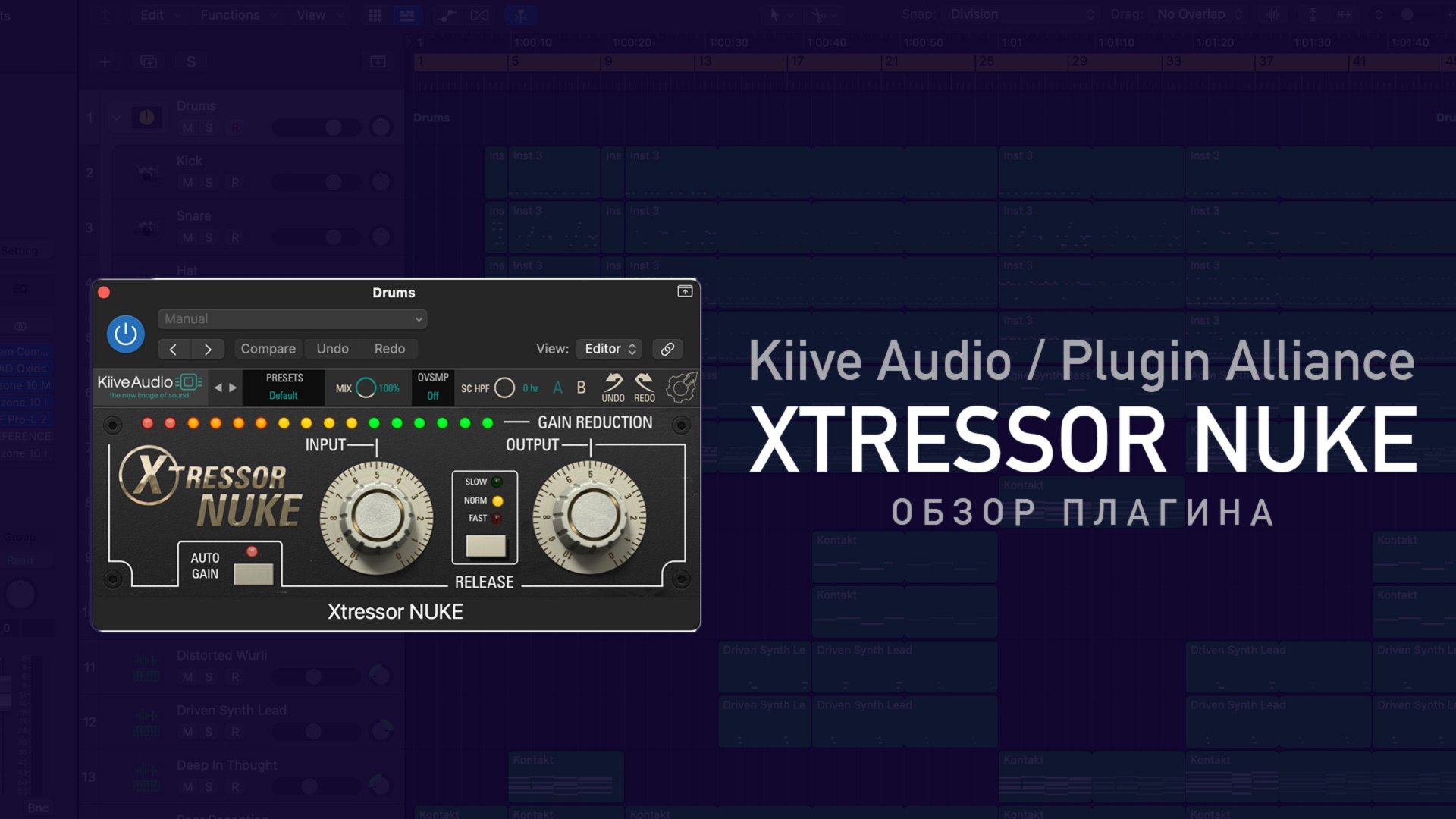This screenshot has width=1456, height=819.
Task: Click the link chain icon
Action: point(667,349)
